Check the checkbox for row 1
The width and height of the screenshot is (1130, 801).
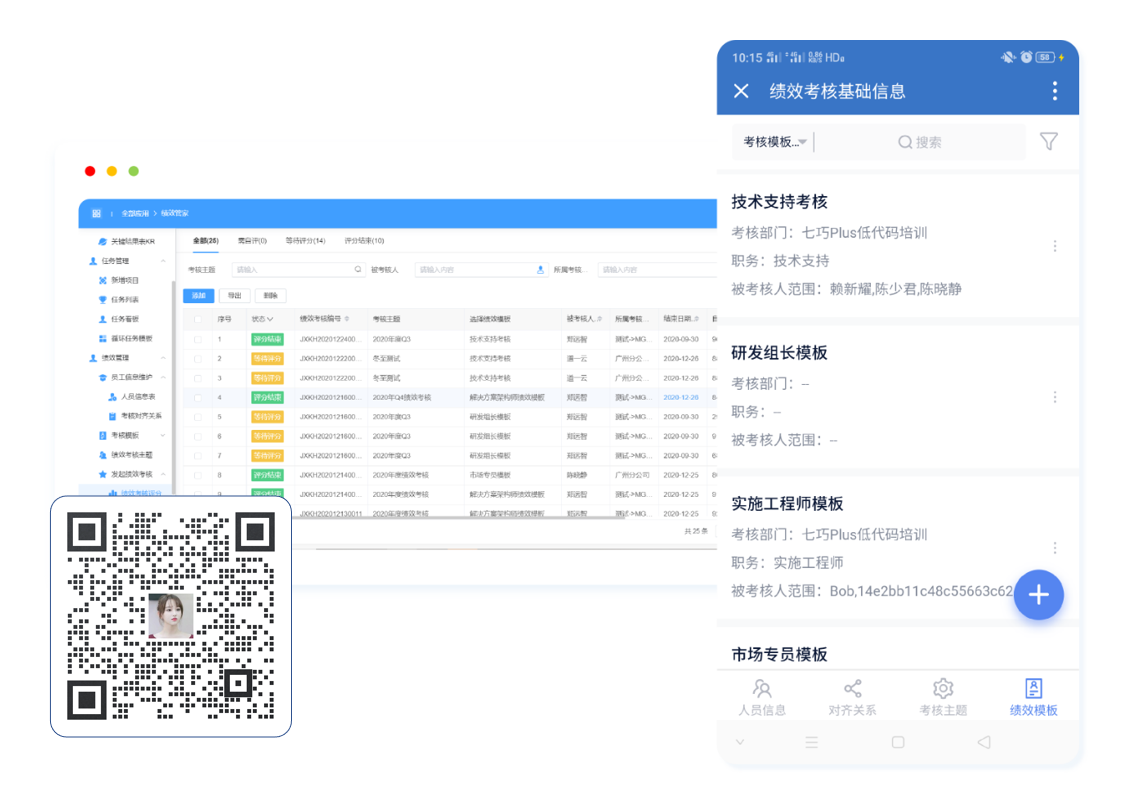[198, 339]
